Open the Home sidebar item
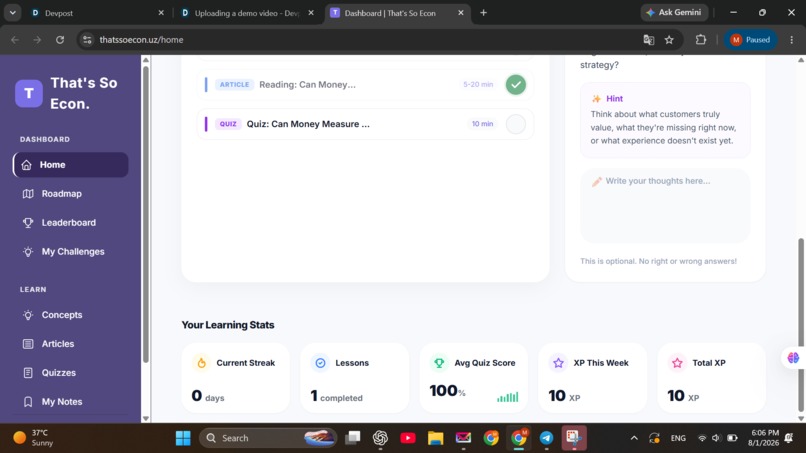The width and height of the screenshot is (806, 453). tap(70, 165)
